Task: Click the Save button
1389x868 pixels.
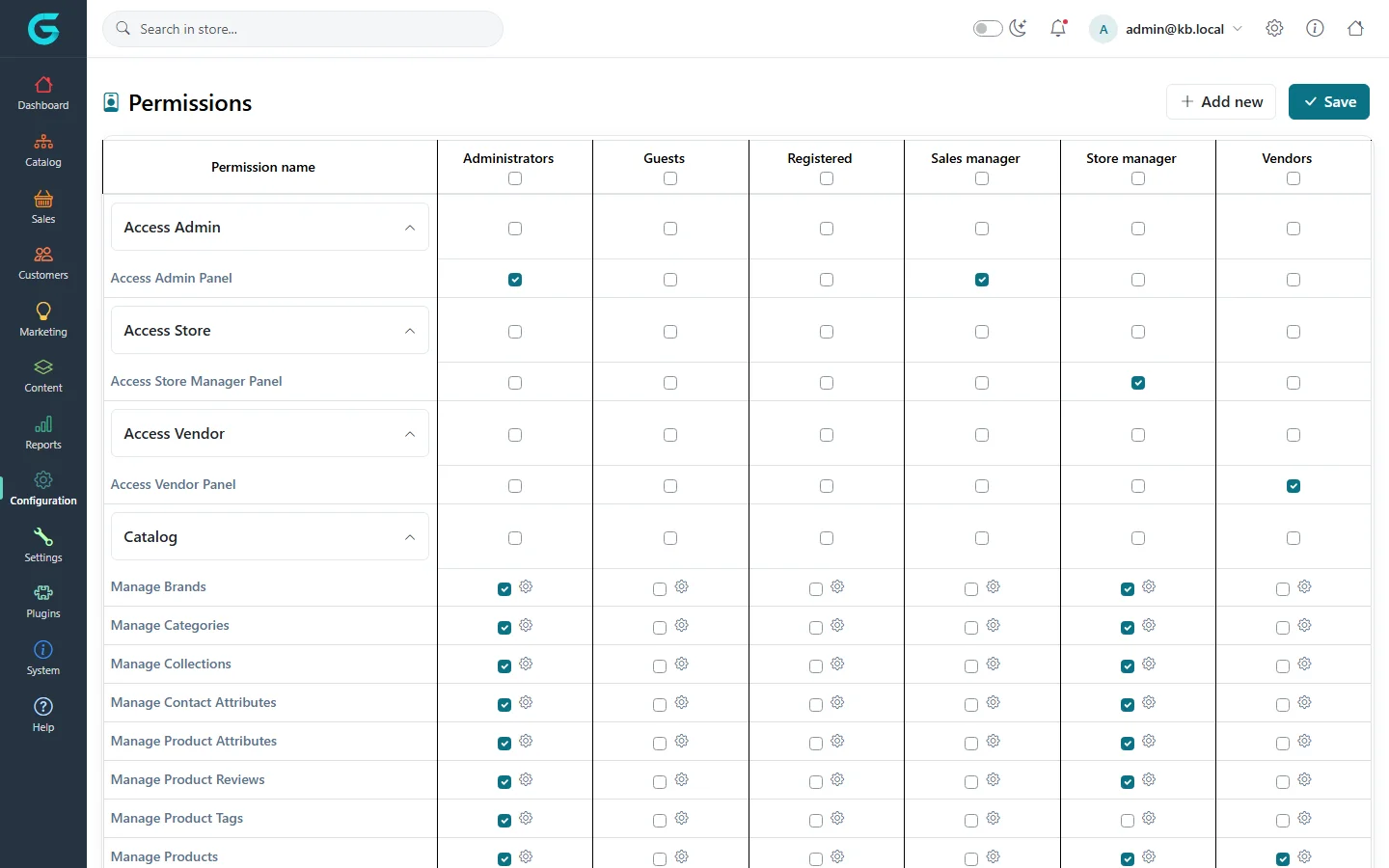Action: coord(1329,101)
